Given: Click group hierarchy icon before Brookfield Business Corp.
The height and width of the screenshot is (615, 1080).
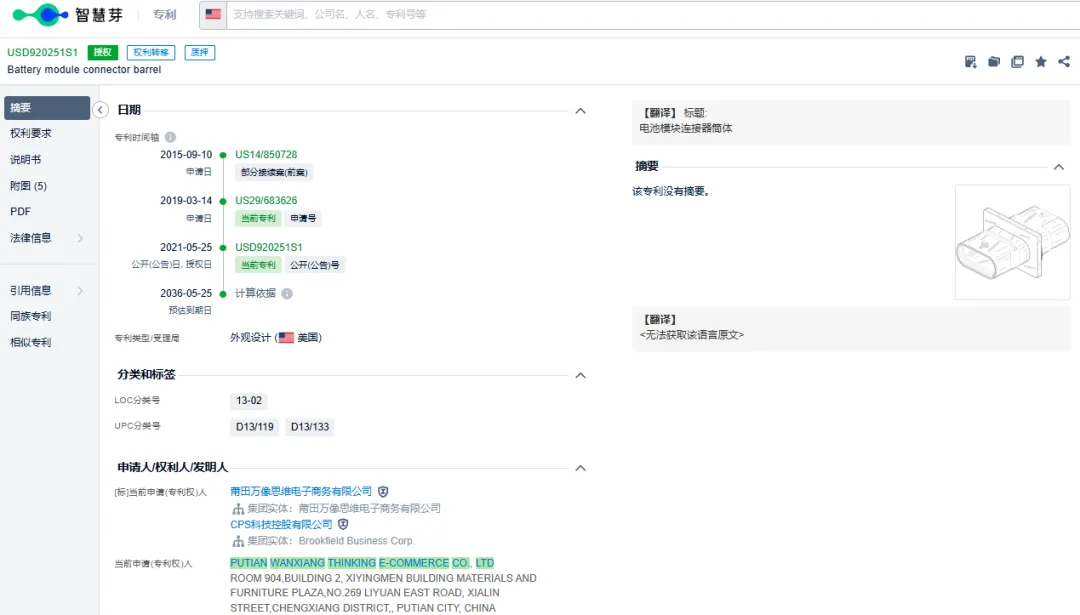Looking at the screenshot, I should (238, 541).
